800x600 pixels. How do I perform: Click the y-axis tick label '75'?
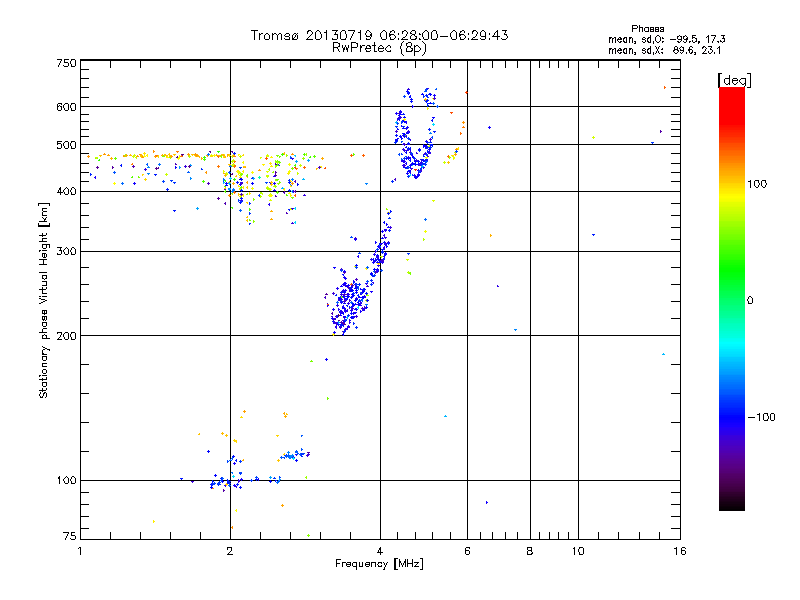point(69,536)
